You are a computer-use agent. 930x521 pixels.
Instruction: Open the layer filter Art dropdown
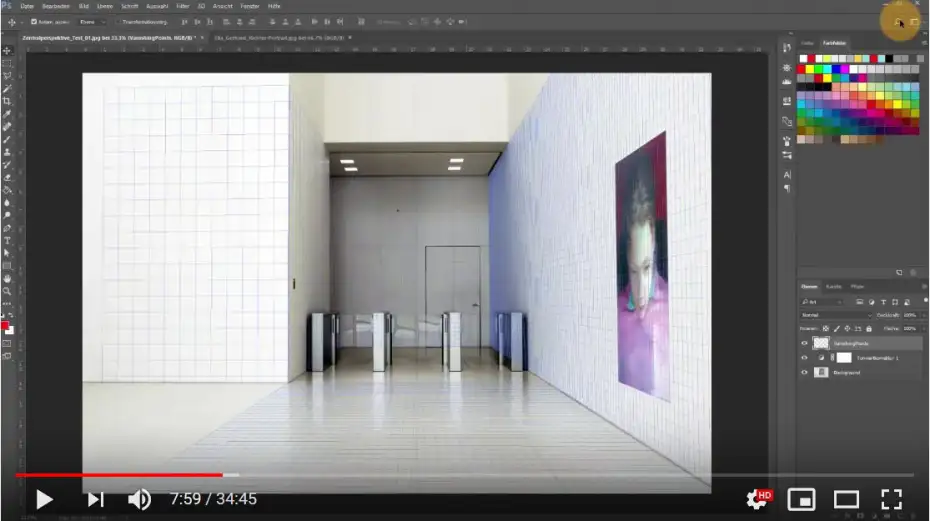coord(822,302)
